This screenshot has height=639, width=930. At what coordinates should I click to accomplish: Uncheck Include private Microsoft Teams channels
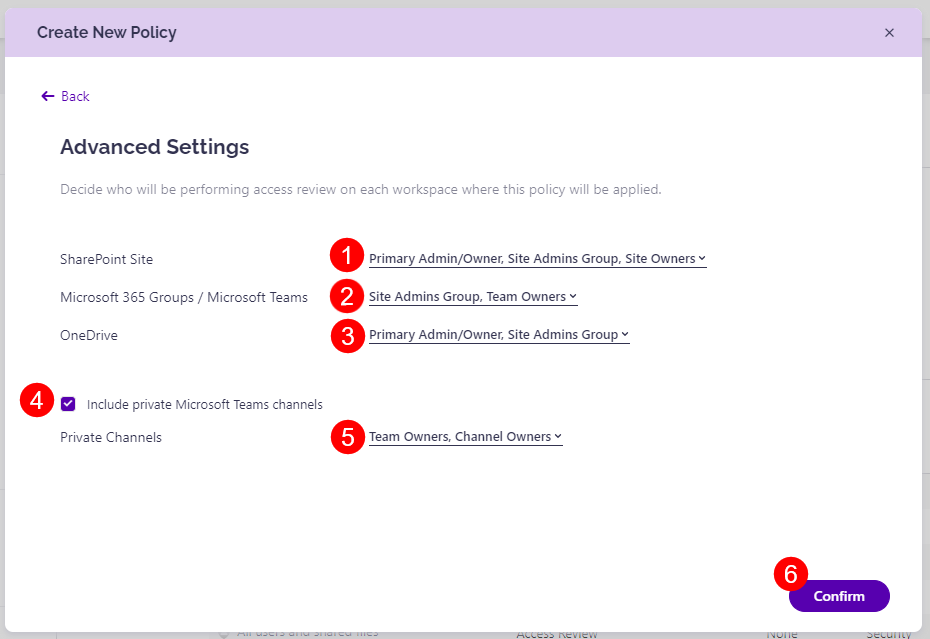(68, 404)
